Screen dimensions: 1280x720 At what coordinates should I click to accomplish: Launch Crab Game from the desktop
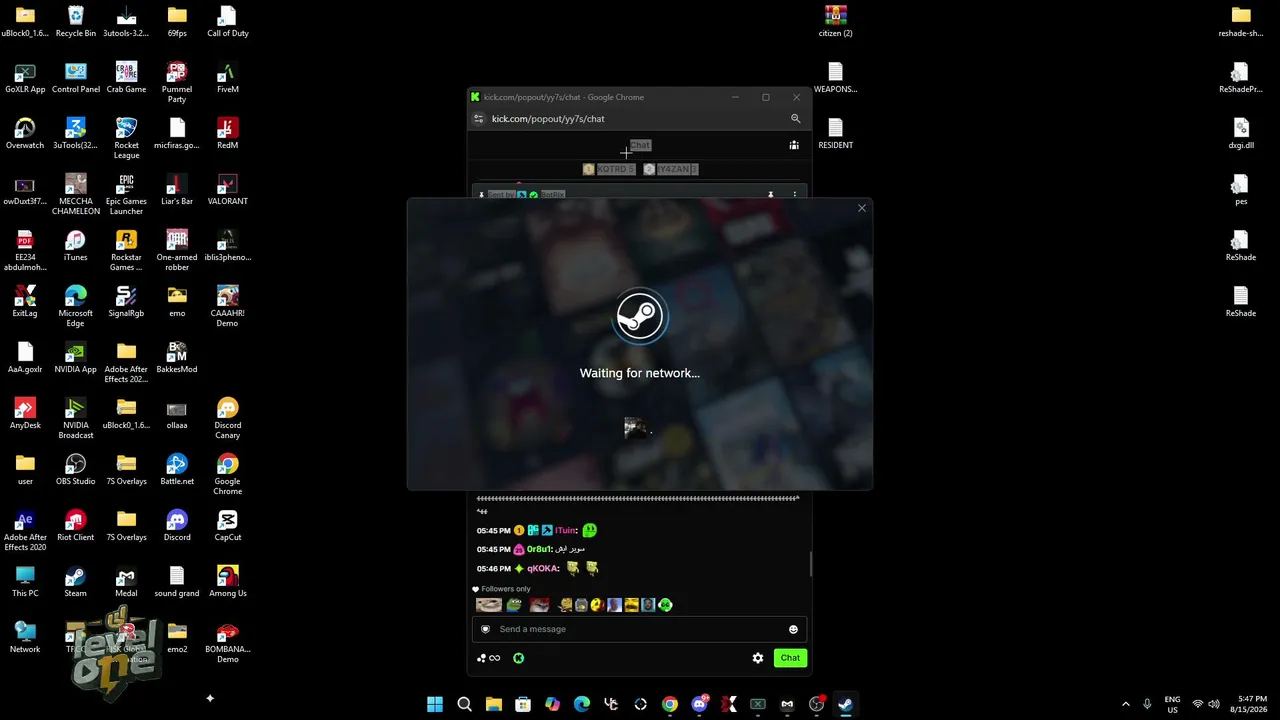tap(126, 77)
